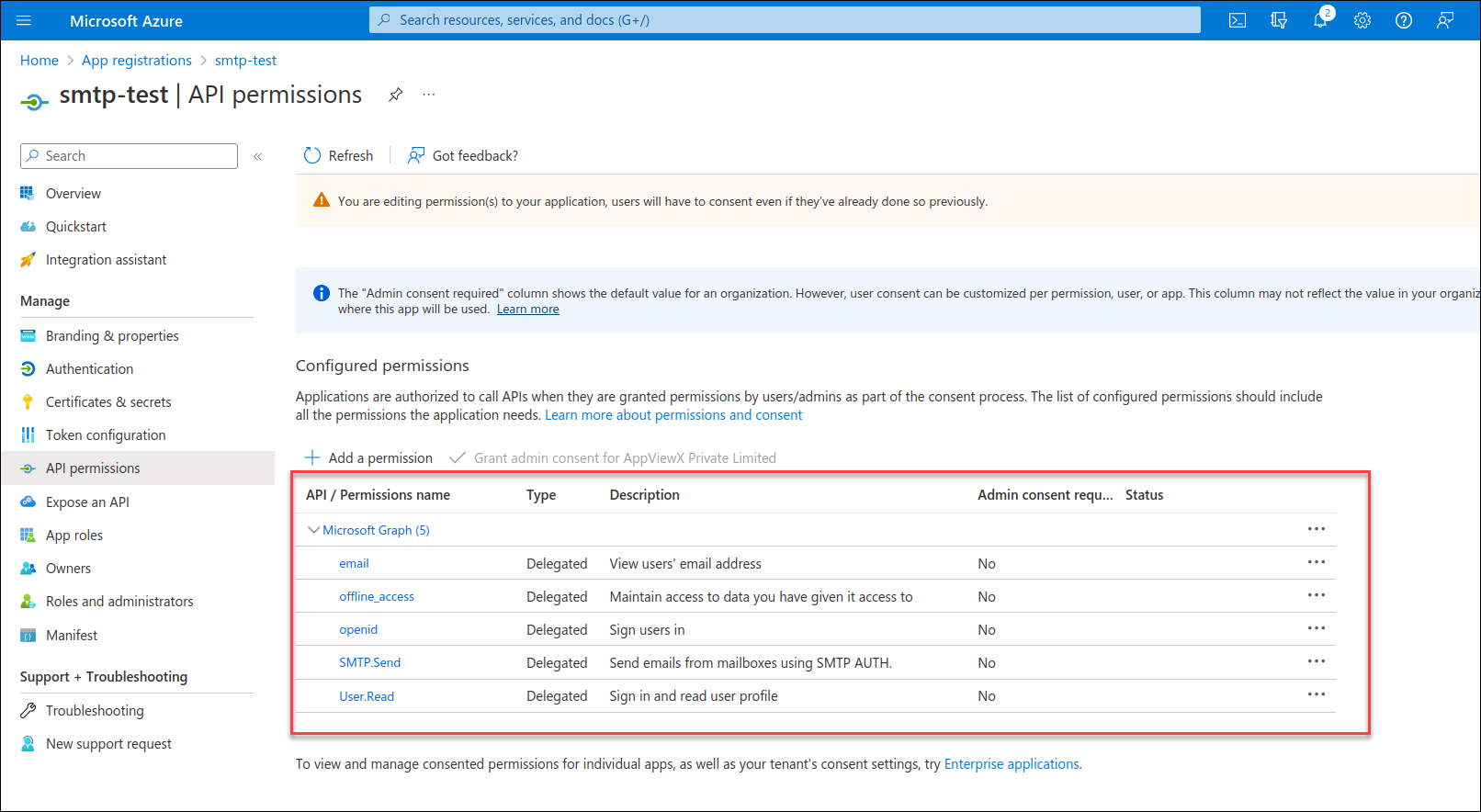Screen dimensions: 1481x812
Task: Click "Send emails from mailboxes using SMTP AUTH."
Action: [751, 662]
